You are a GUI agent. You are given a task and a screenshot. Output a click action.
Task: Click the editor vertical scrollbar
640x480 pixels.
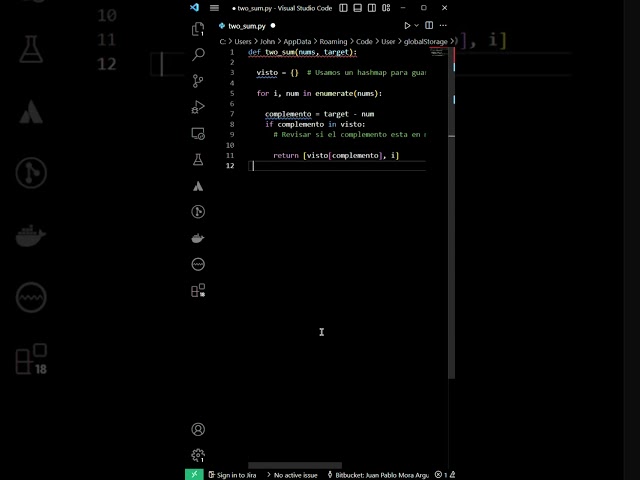point(451,212)
